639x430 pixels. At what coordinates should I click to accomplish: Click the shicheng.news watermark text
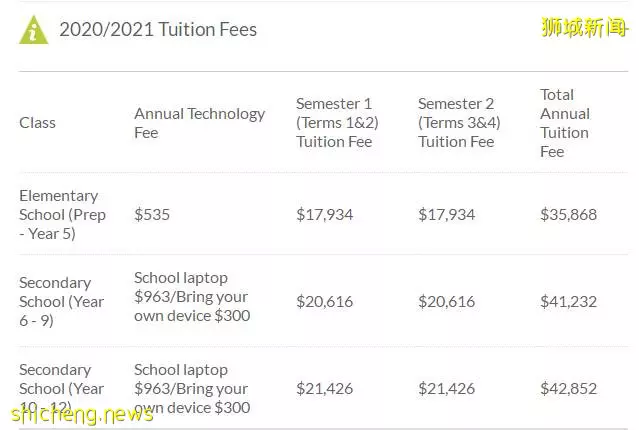[82, 414]
